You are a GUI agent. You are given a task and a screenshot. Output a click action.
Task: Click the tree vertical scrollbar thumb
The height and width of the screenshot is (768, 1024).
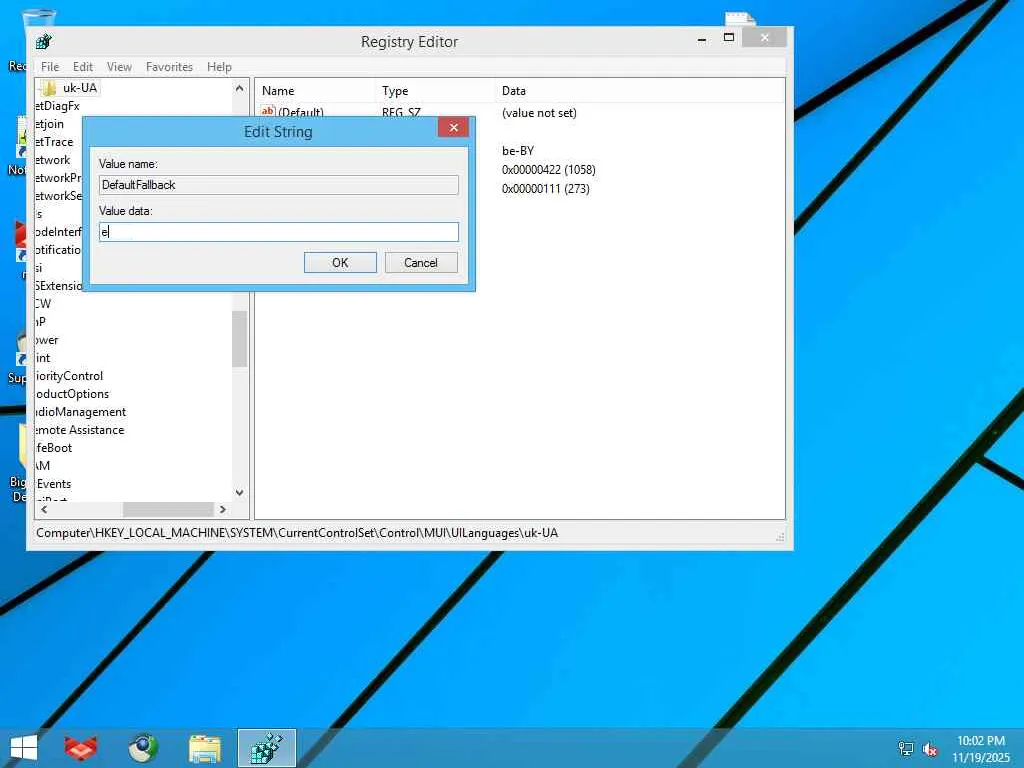(x=239, y=338)
